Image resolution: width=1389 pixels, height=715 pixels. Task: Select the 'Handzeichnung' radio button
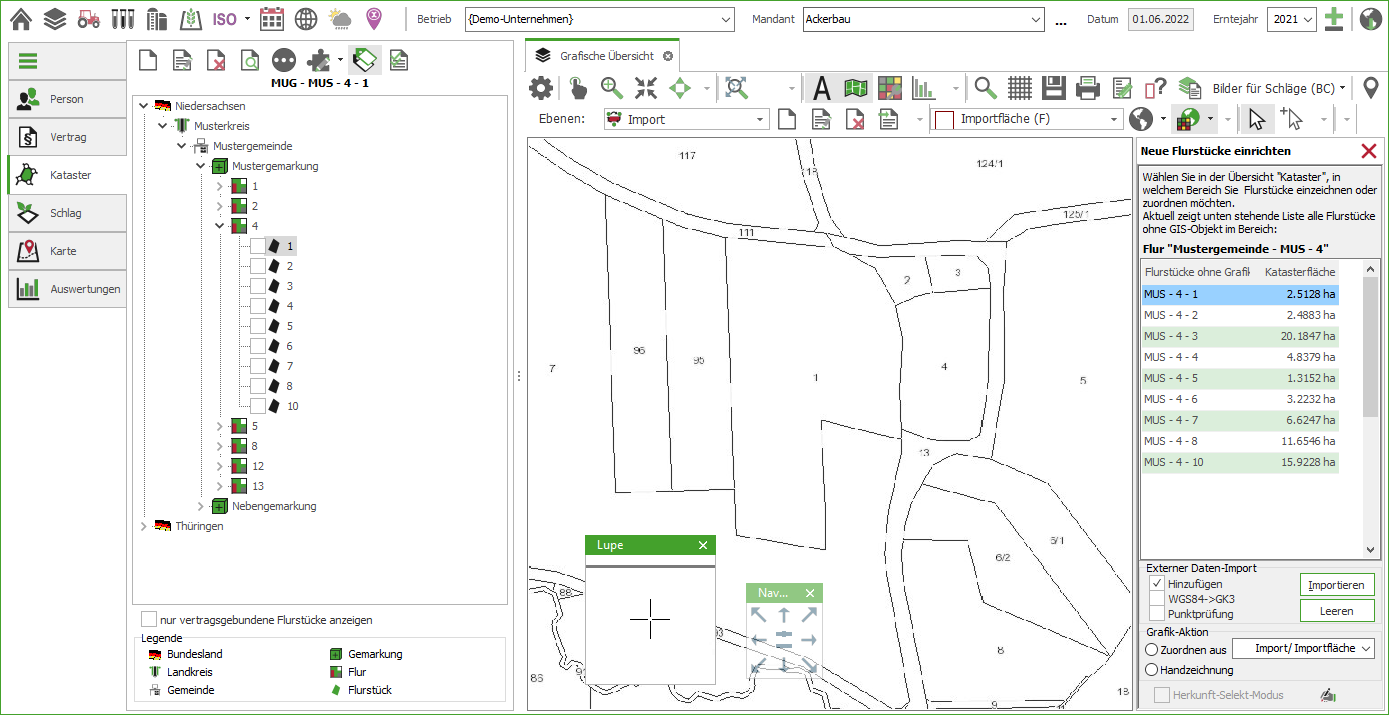[1151, 670]
